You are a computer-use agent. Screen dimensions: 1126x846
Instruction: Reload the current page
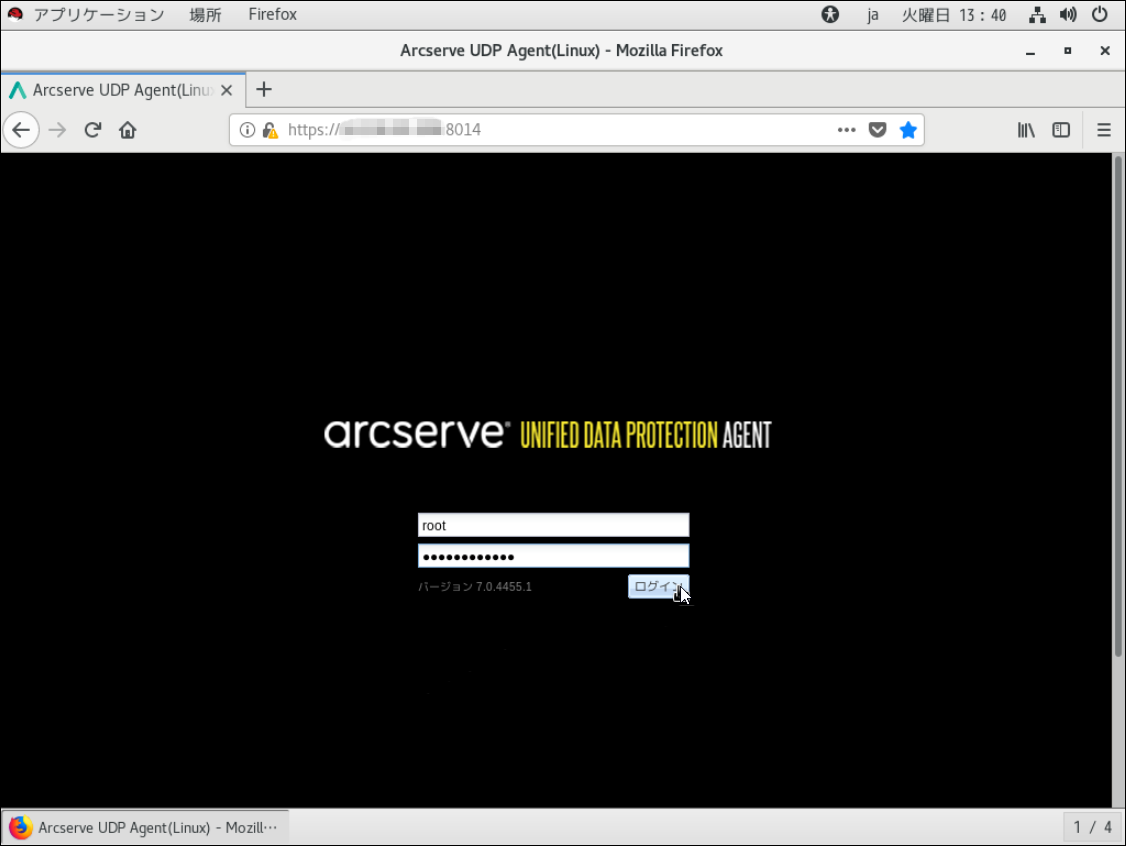[x=93, y=130]
